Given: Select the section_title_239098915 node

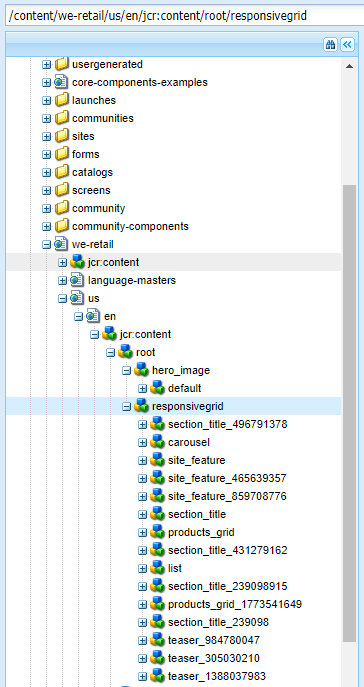Looking at the screenshot, I should coord(228,586).
